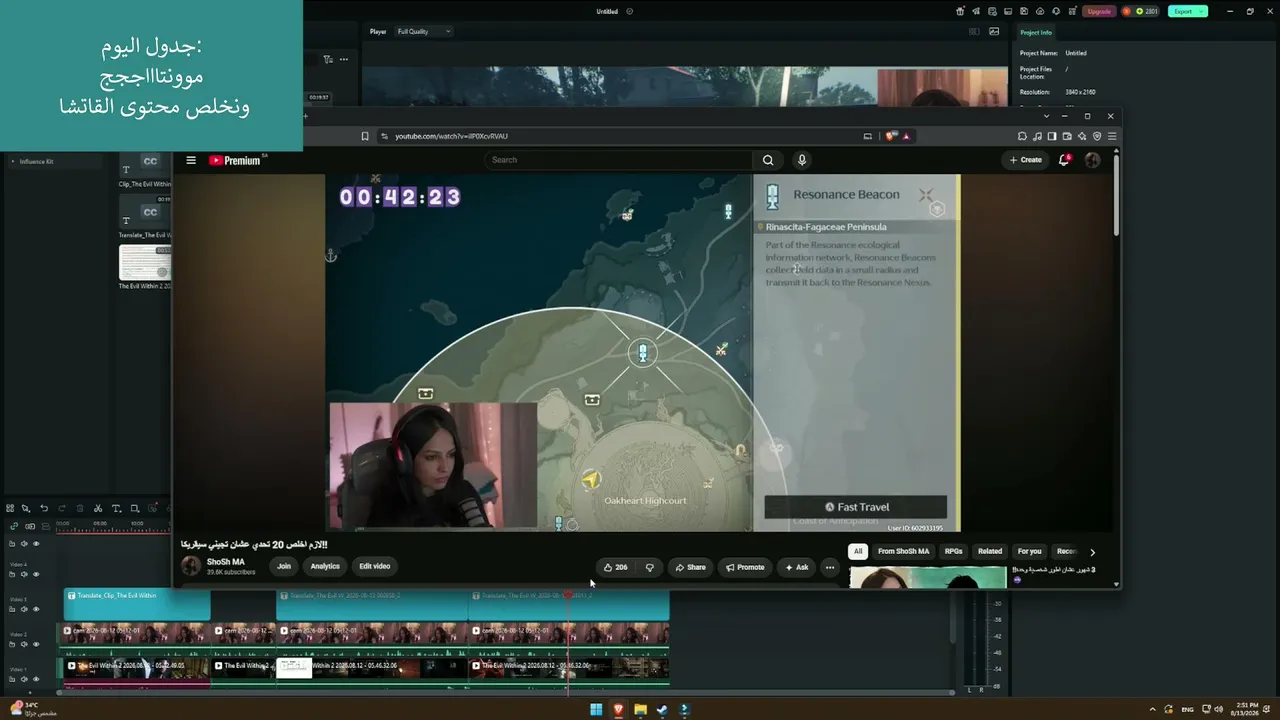Select the Translate_Clip_The Evil Within subtitle clip

pyautogui.click(x=137, y=604)
